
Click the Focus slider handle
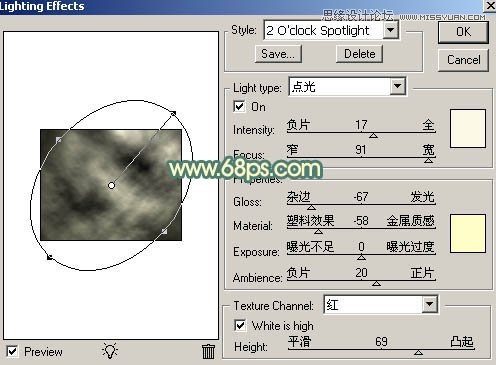[x=428, y=160]
